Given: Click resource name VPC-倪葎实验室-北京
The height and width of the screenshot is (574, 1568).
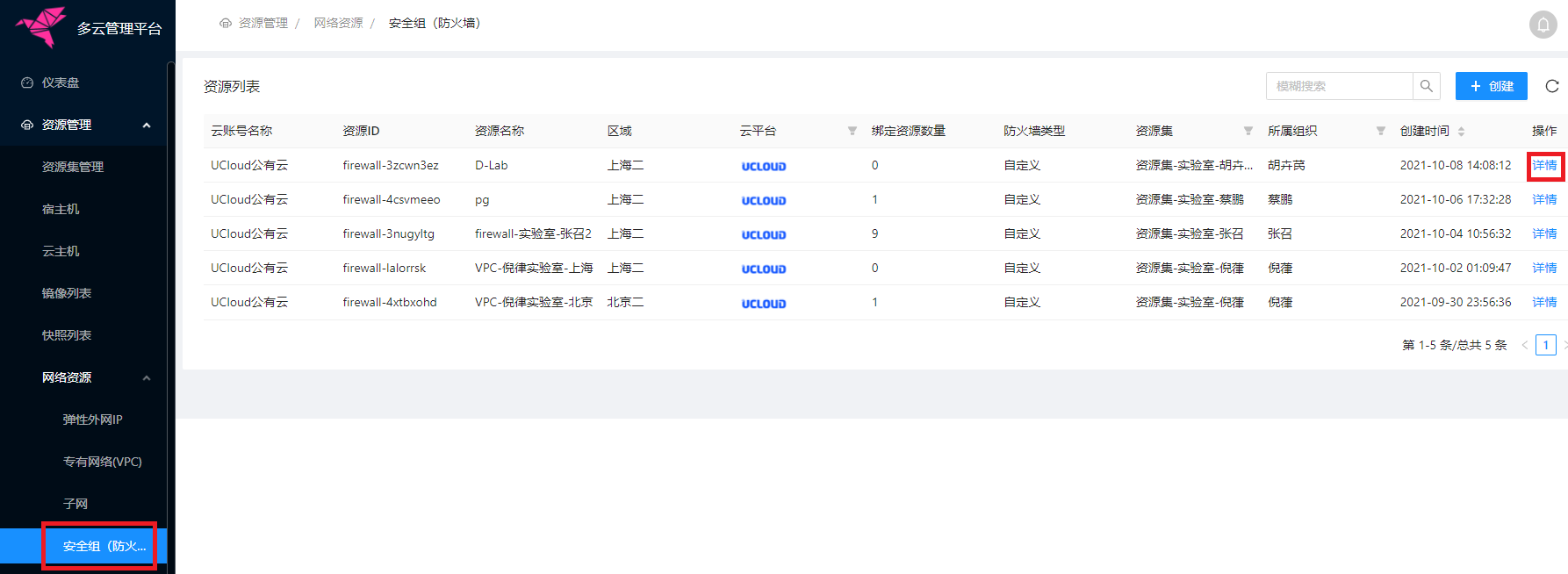Looking at the screenshot, I should pos(534,302).
